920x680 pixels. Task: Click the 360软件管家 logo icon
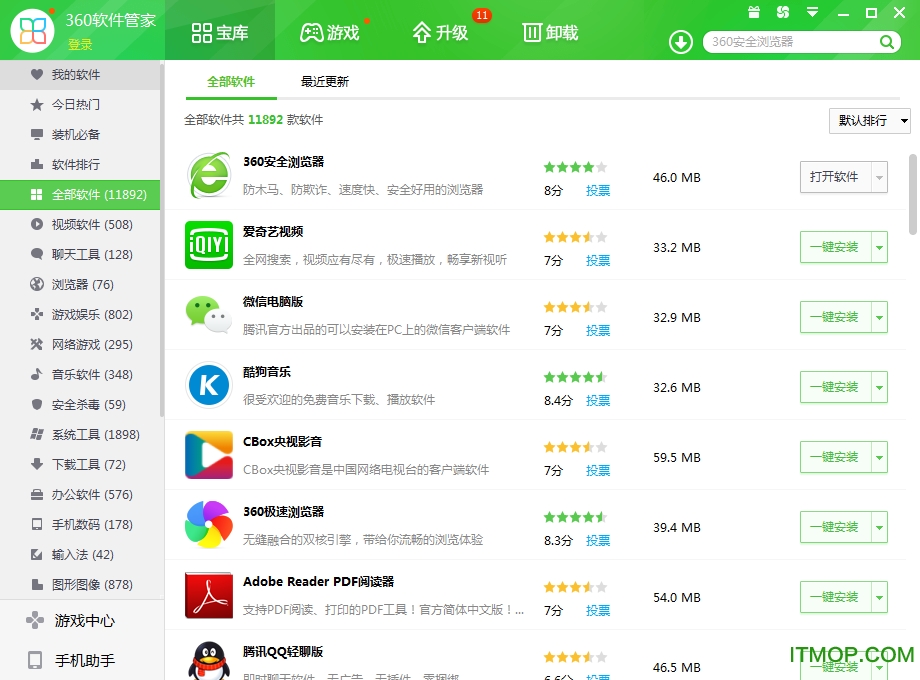(32, 30)
